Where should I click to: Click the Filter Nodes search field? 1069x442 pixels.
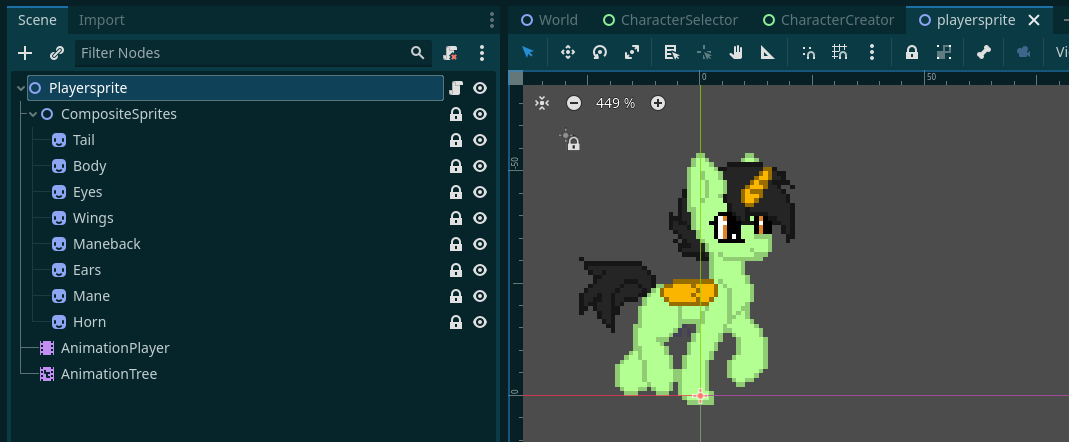click(x=252, y=53)
